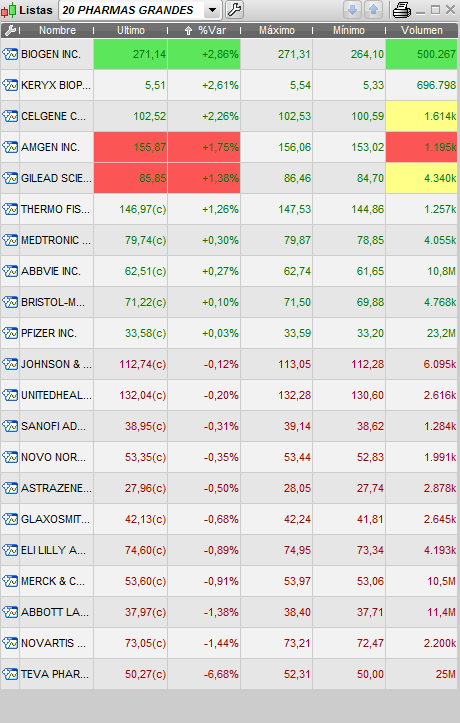Open chart icon for ASTRAZENE...

(x=10, y=488)
